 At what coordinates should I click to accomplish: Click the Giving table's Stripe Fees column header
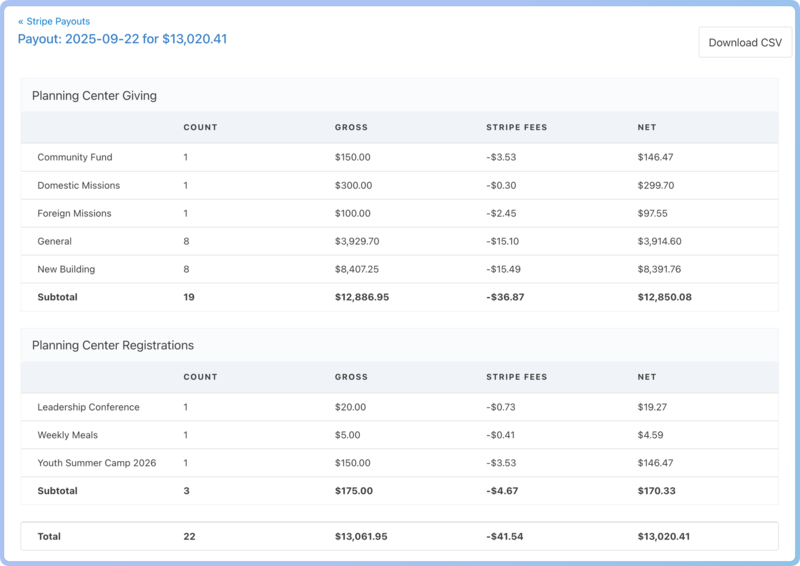[516, 127]
